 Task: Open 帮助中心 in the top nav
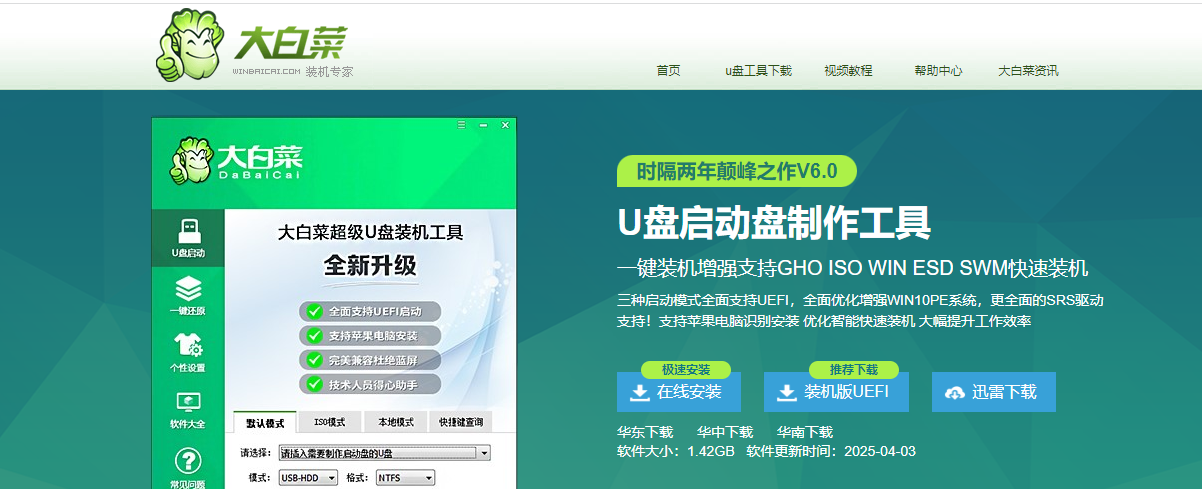click(x=938, y=71)
